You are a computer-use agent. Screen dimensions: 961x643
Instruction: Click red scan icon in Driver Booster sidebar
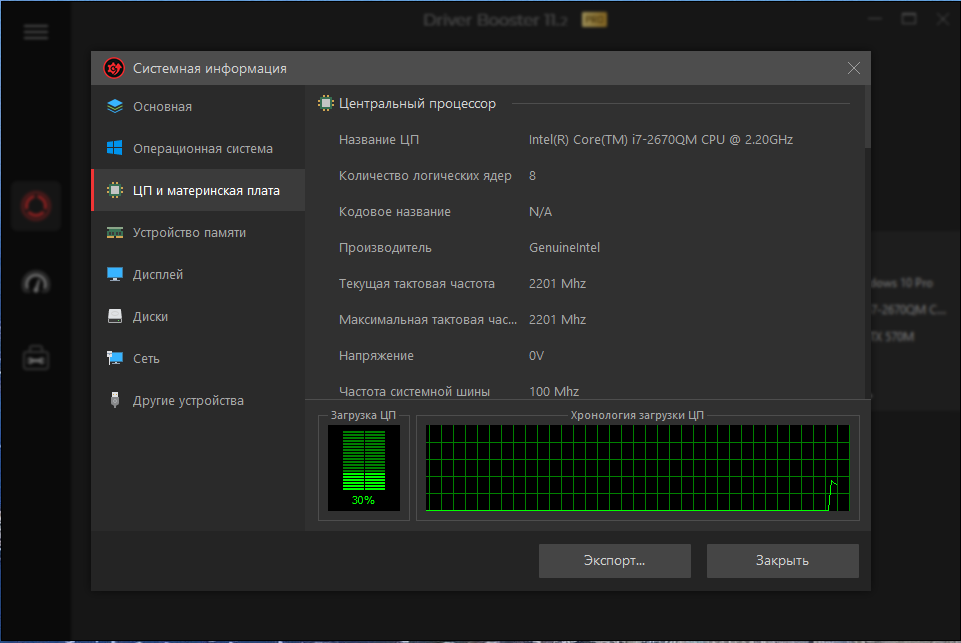(36, 206)
